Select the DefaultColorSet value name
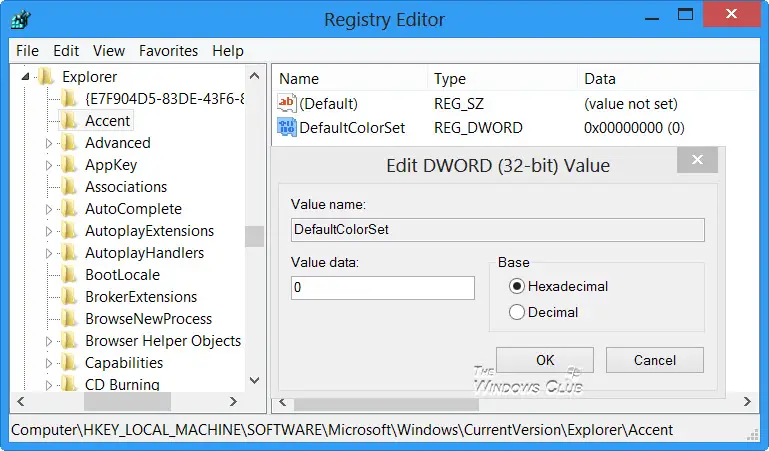Image resolution: width=769 pixels, height=451 pixels. 352,128
